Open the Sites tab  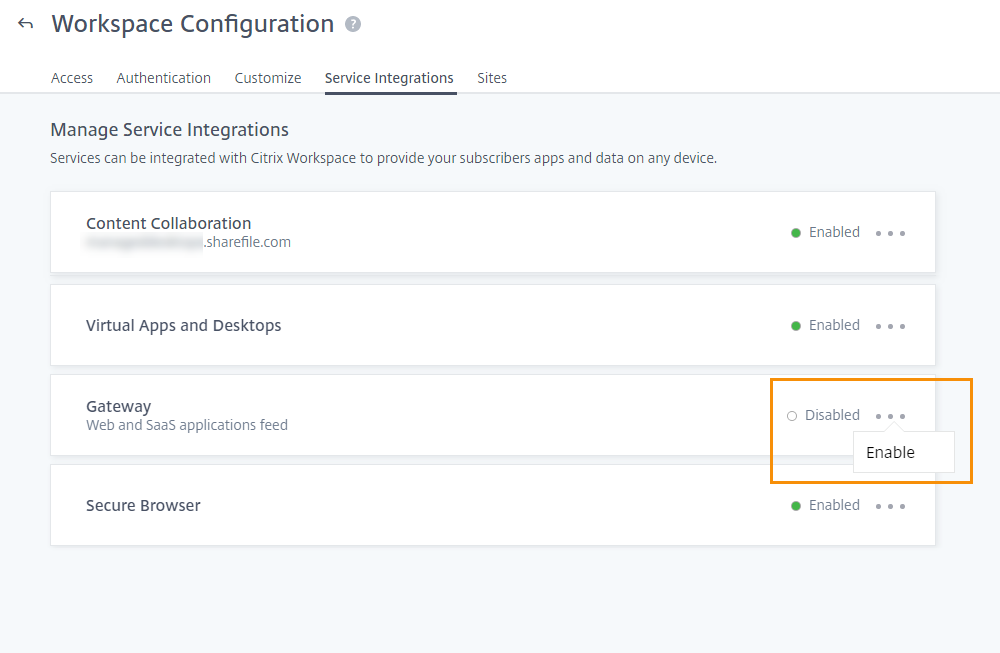pyautogui.click(x=492, y=78)
